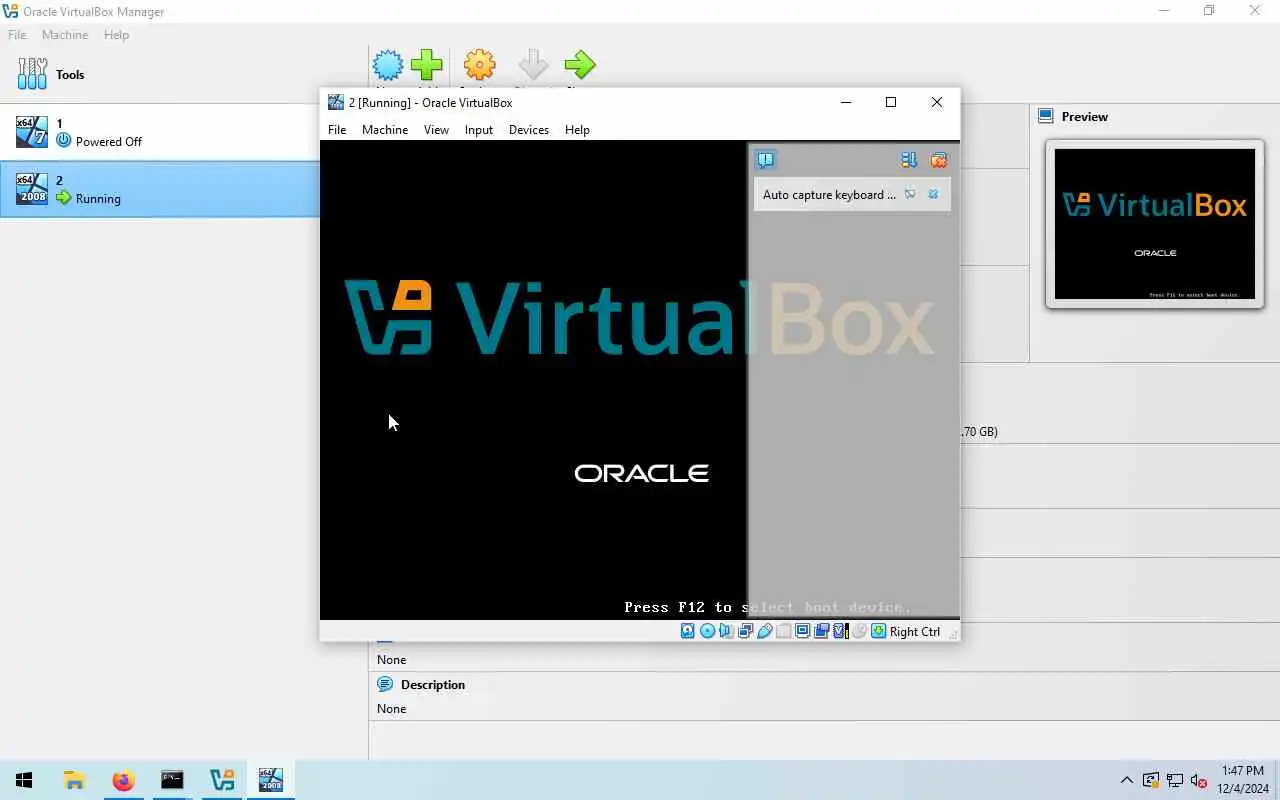Click audio speaker icon in VM status bar

pyautogui.click(x=726, y=631)
